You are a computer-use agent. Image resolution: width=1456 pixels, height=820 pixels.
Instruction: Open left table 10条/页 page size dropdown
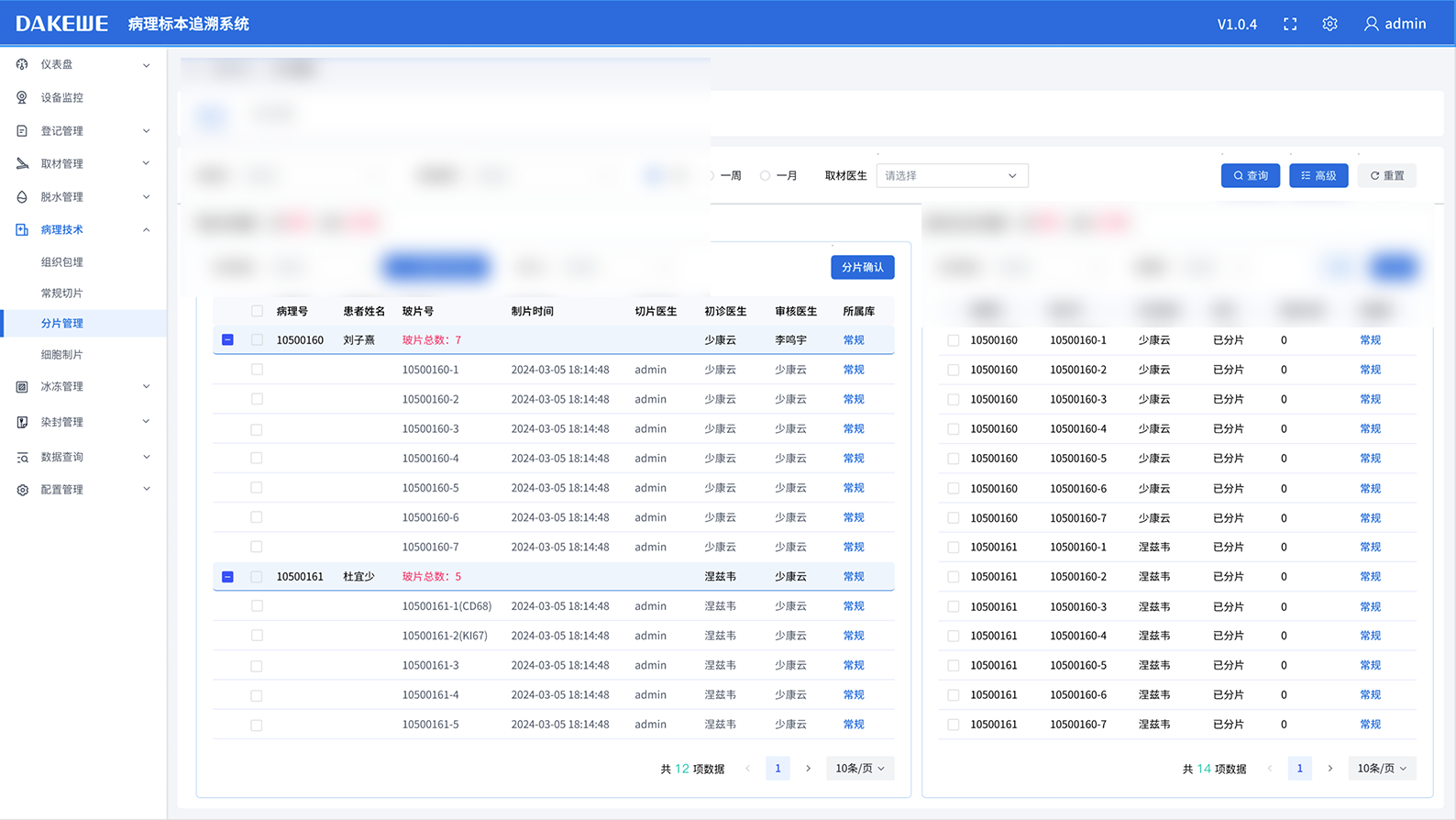(x=859, y=769)
